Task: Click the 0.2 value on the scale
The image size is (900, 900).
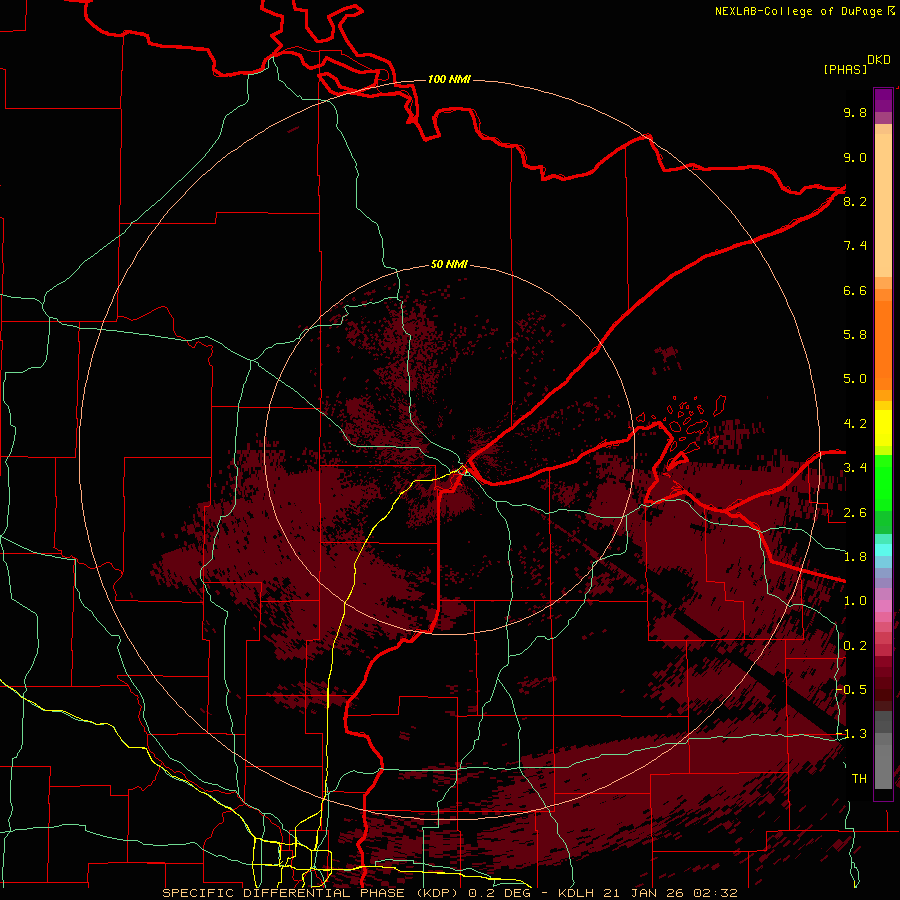Action: tap(855, 646)
